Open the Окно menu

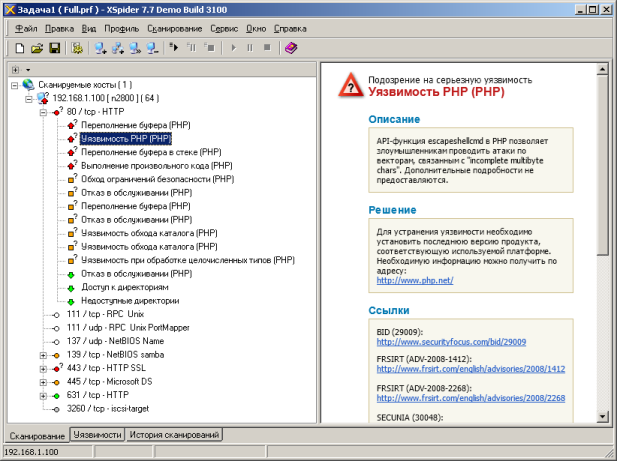pos(256,29)
